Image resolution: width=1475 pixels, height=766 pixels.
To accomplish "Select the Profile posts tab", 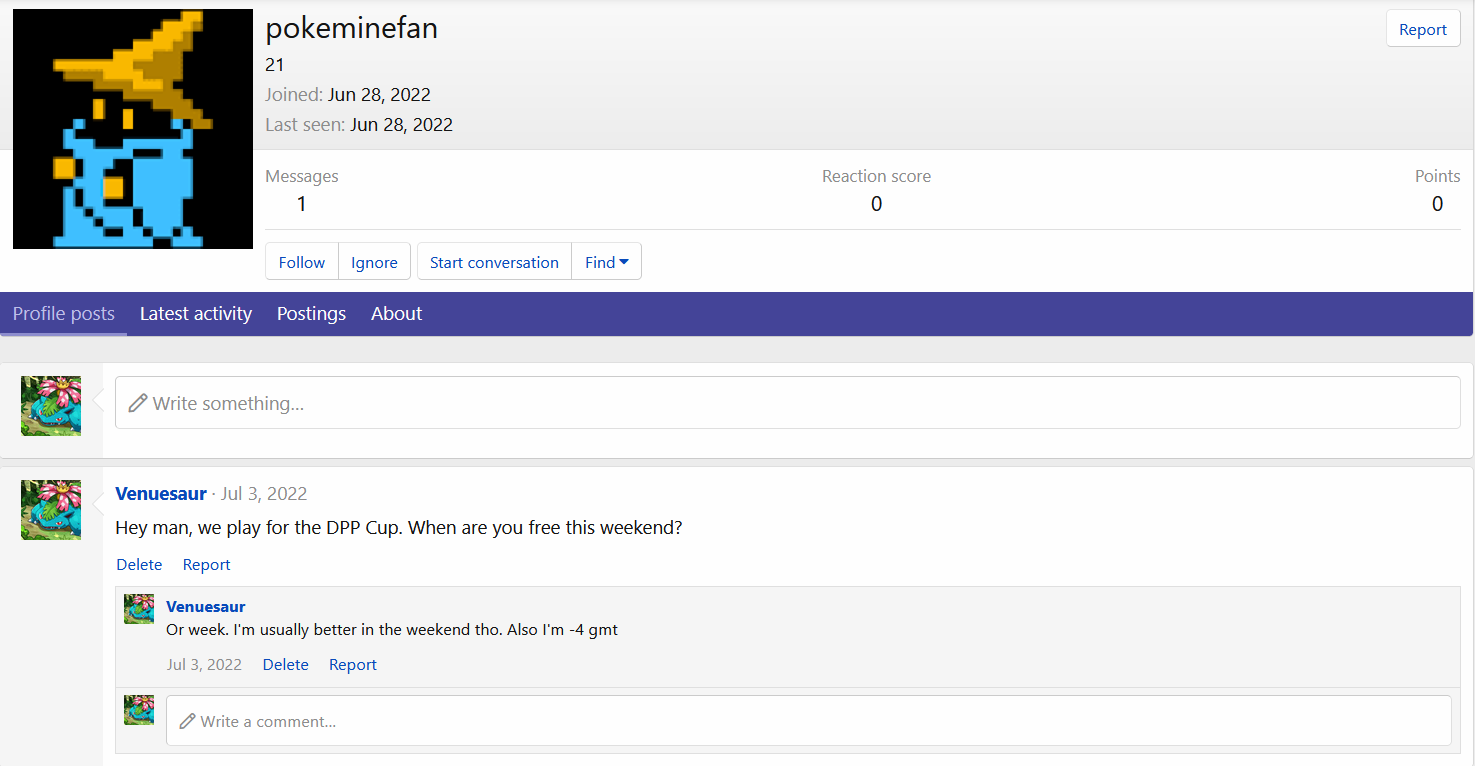I will [x=64, y=314].
